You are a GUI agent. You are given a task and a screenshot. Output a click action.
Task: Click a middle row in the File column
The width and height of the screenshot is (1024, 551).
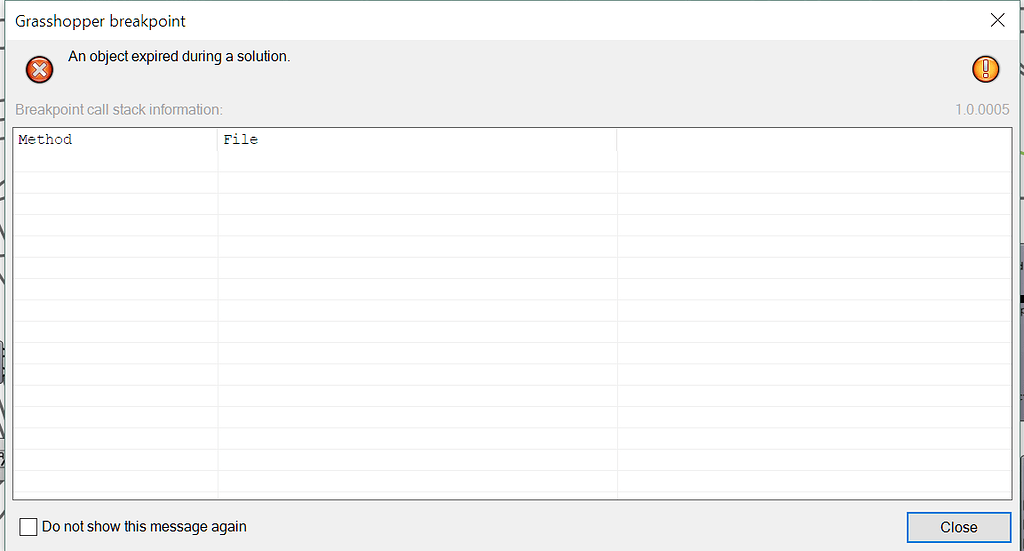tap(417, 311)
